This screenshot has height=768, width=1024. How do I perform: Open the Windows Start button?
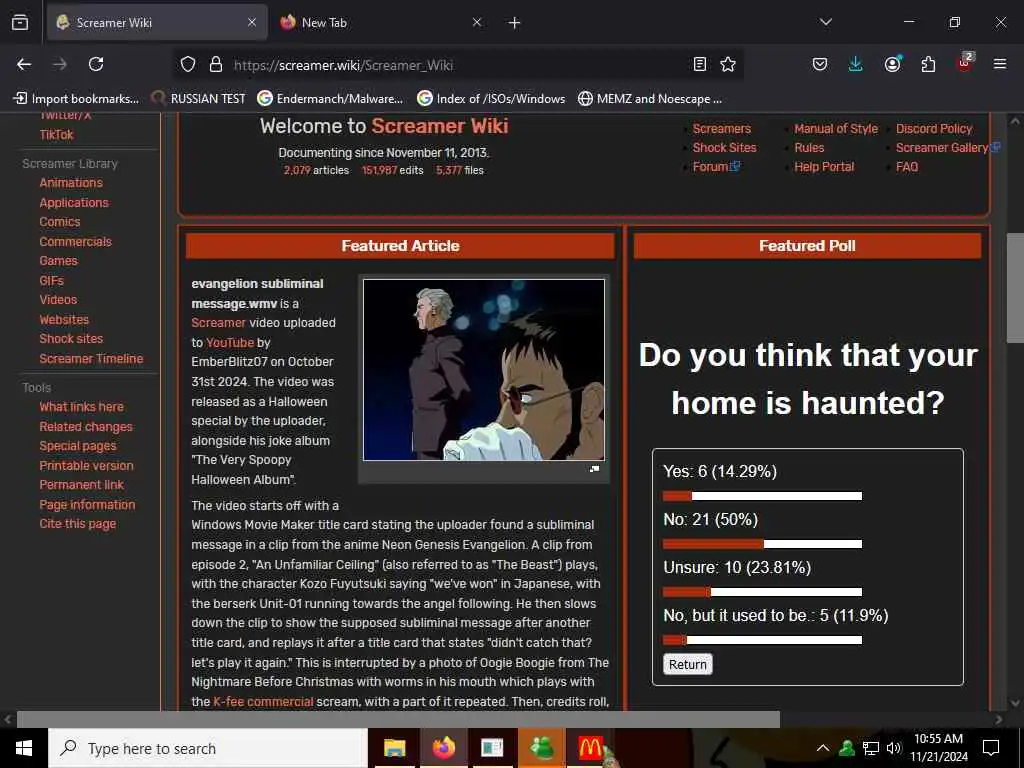pyautogui.click(x=24, y=748)
